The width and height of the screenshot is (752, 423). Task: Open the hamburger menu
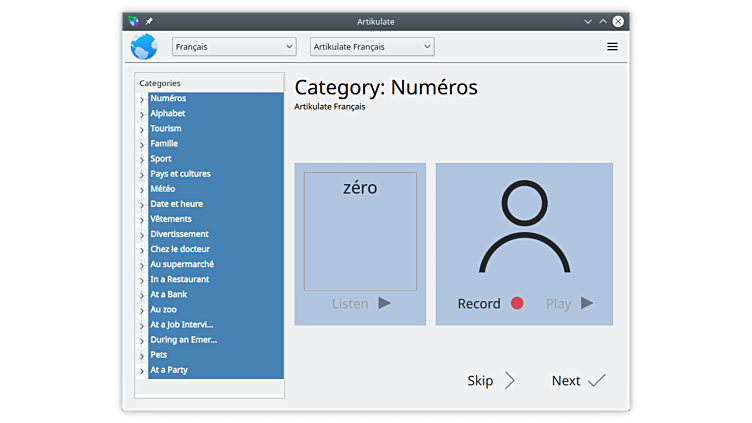[x=612, y=47]
